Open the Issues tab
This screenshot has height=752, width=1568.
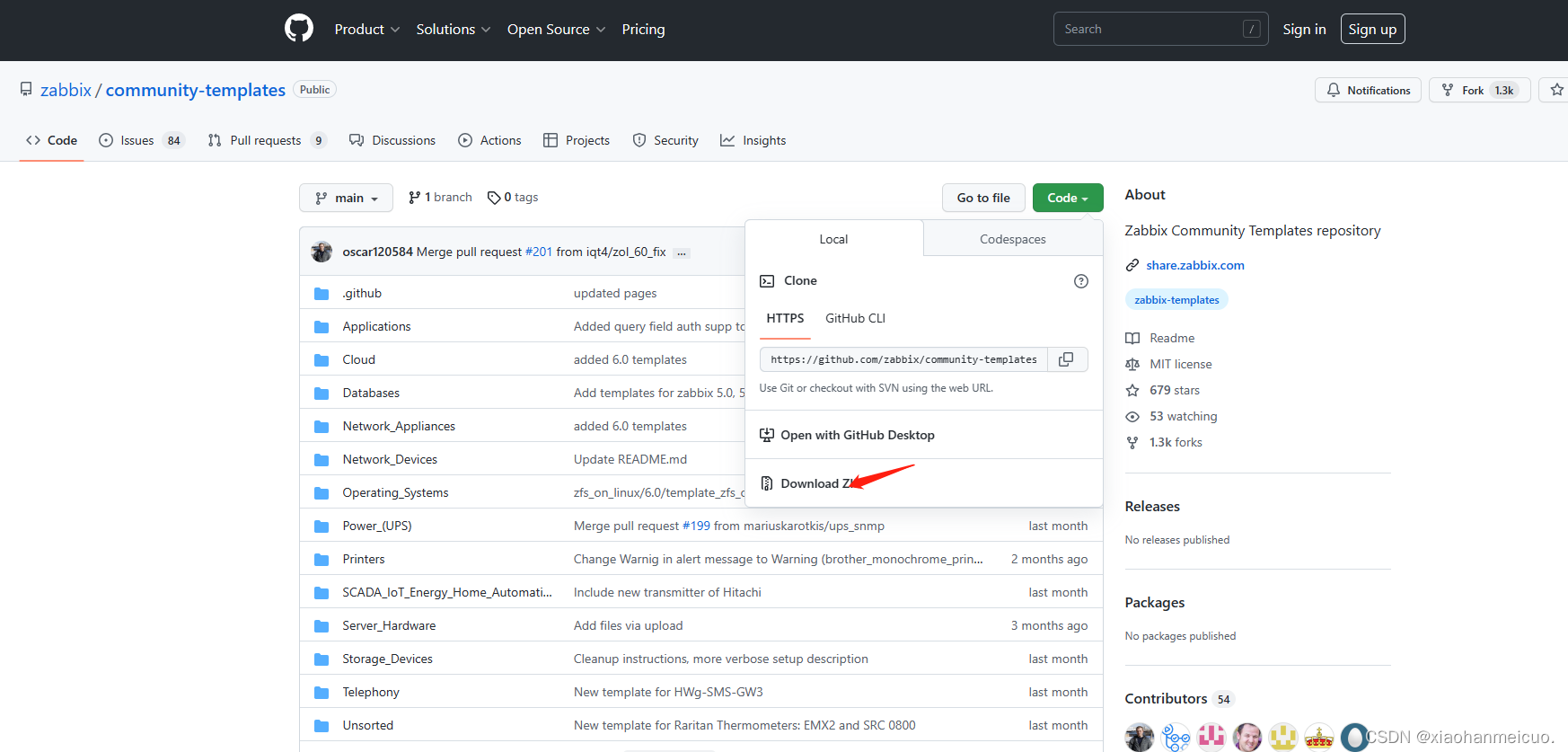141,140
